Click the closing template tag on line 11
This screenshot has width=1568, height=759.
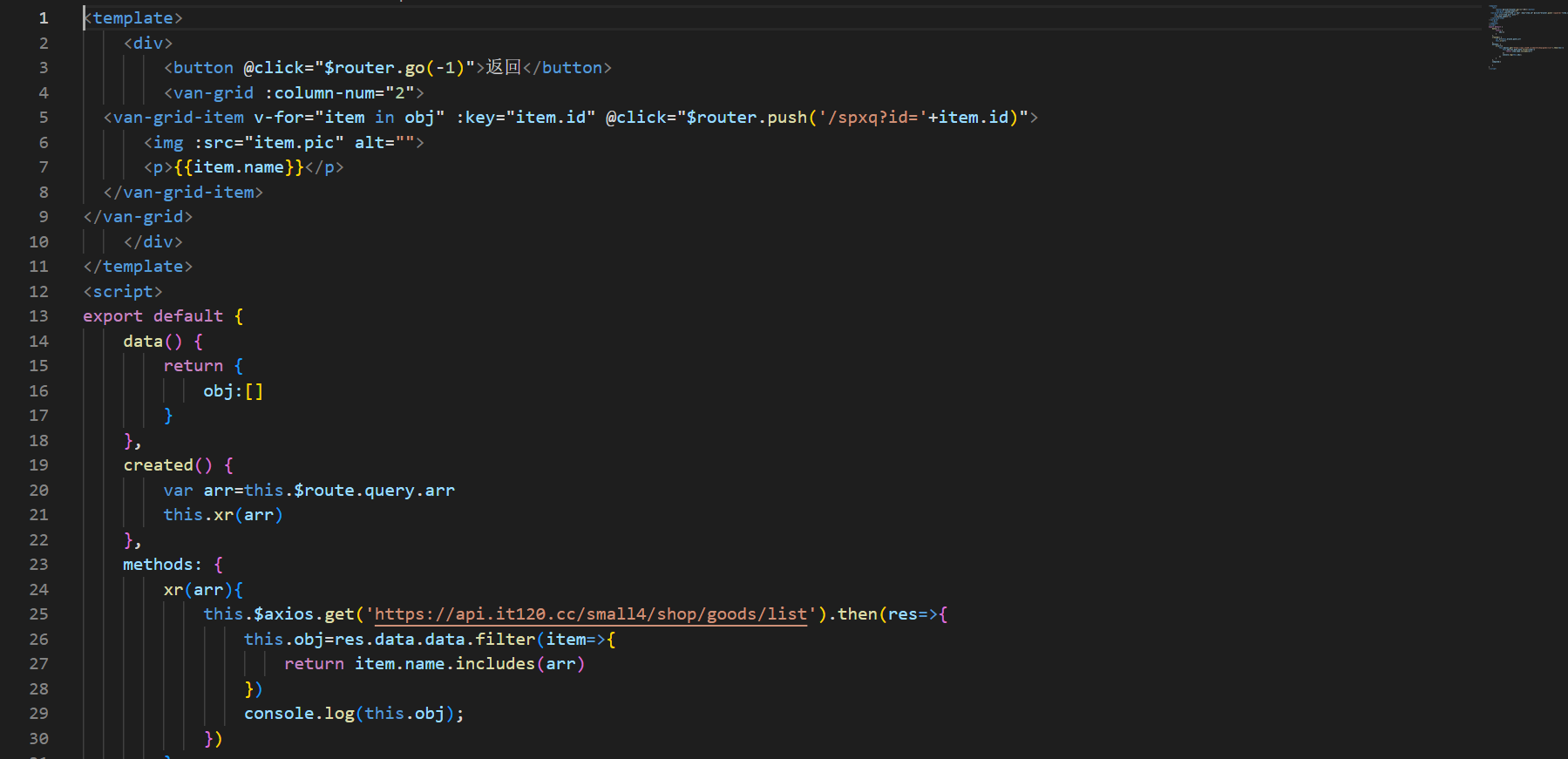138,267
